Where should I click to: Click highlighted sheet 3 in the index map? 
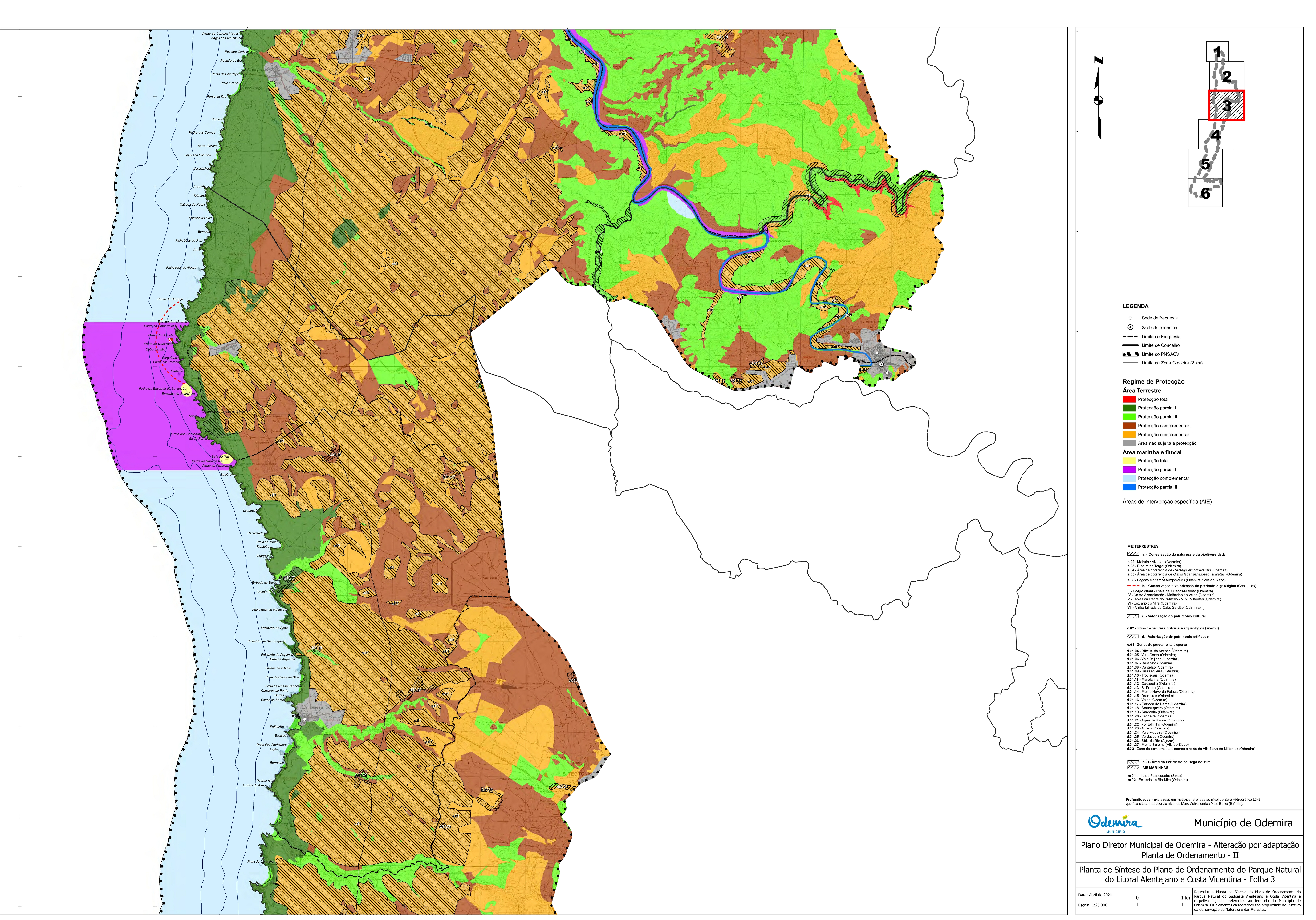(1227, 105)
